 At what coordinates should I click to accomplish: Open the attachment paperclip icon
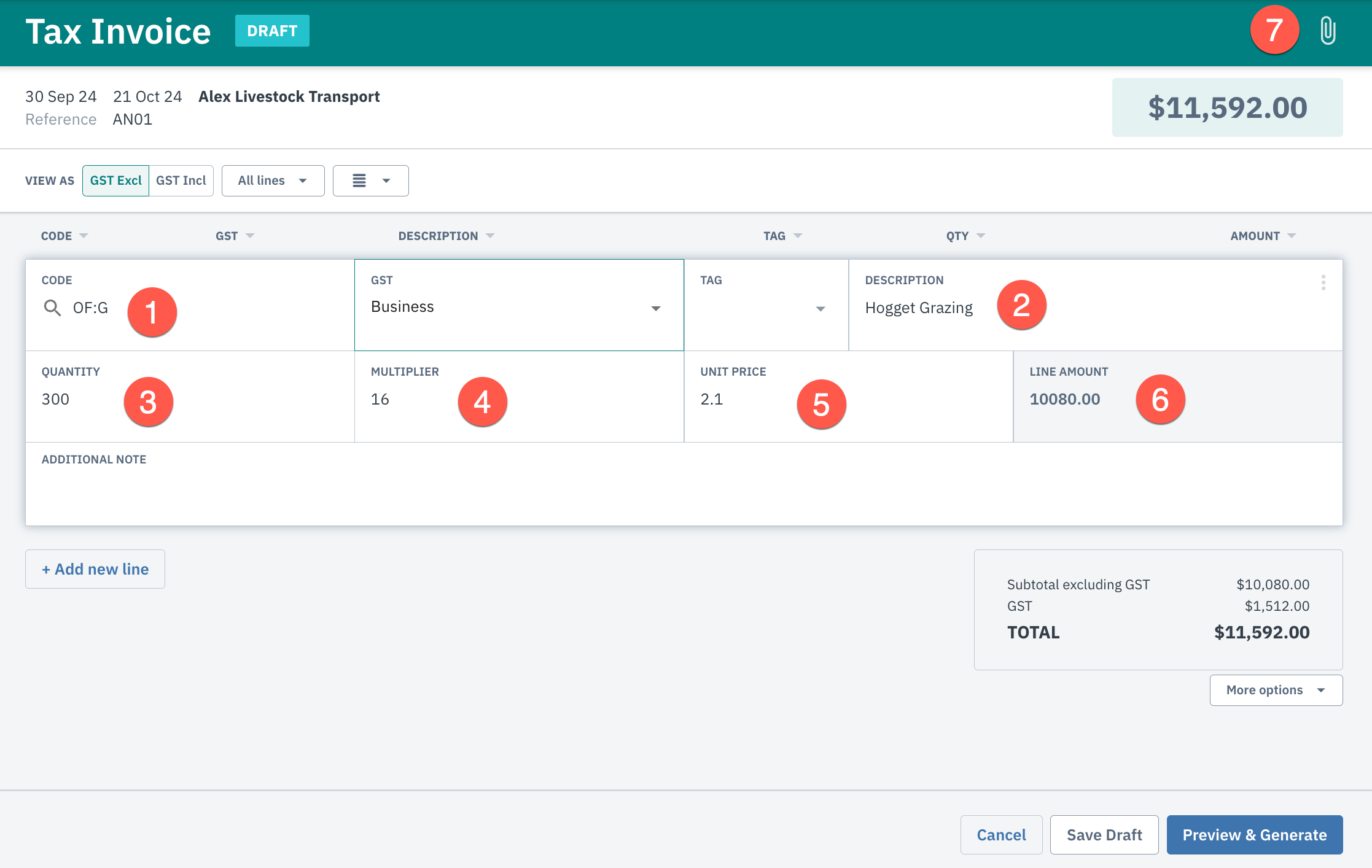[1327, 31]
